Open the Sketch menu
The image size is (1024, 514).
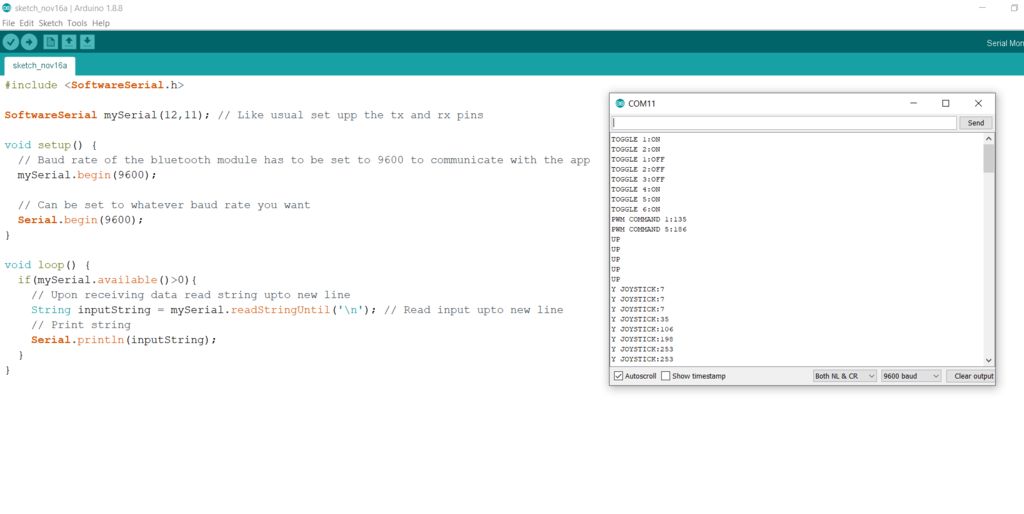[x=50, y=23]
